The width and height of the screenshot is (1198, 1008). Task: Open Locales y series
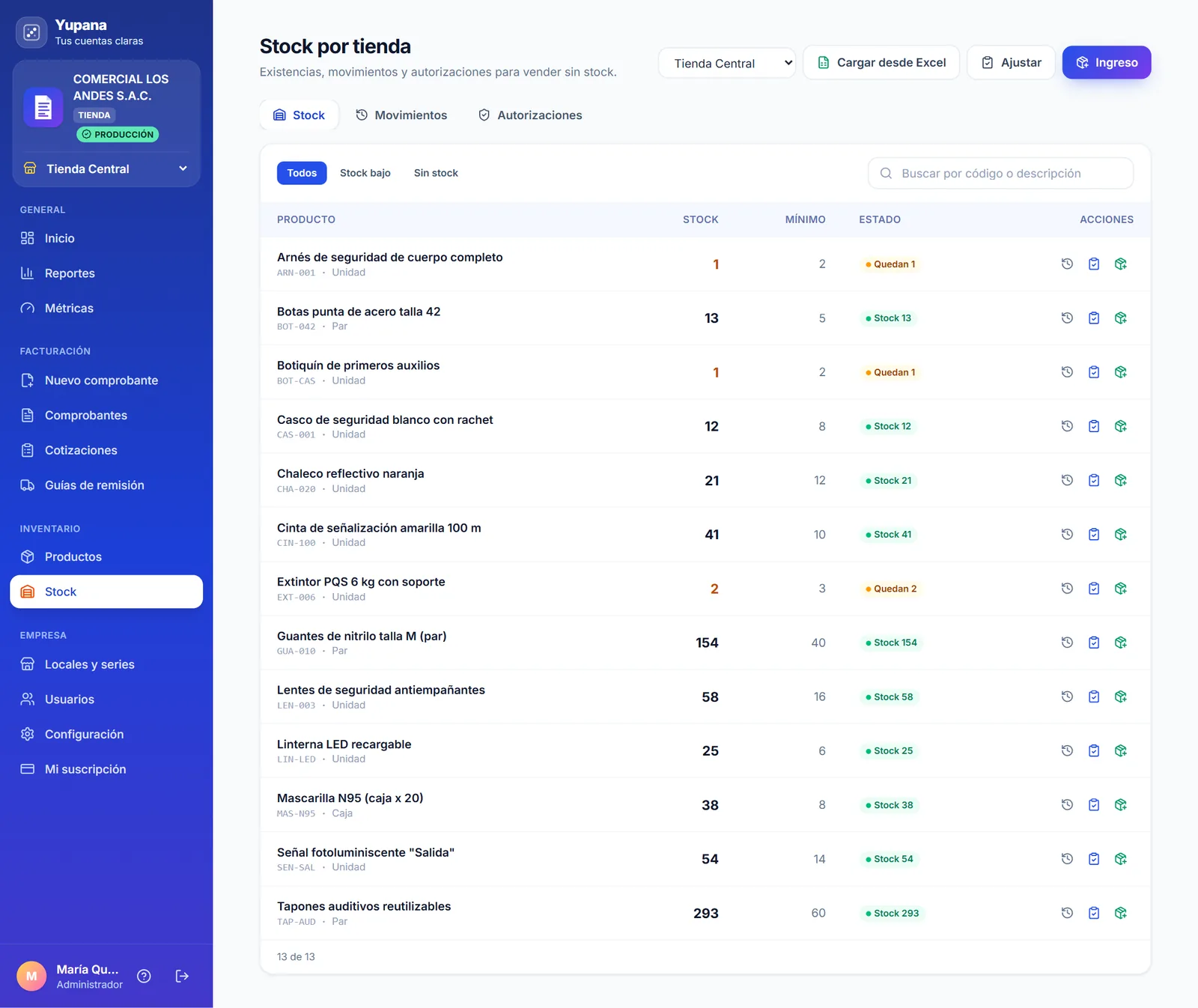[106, 664]
